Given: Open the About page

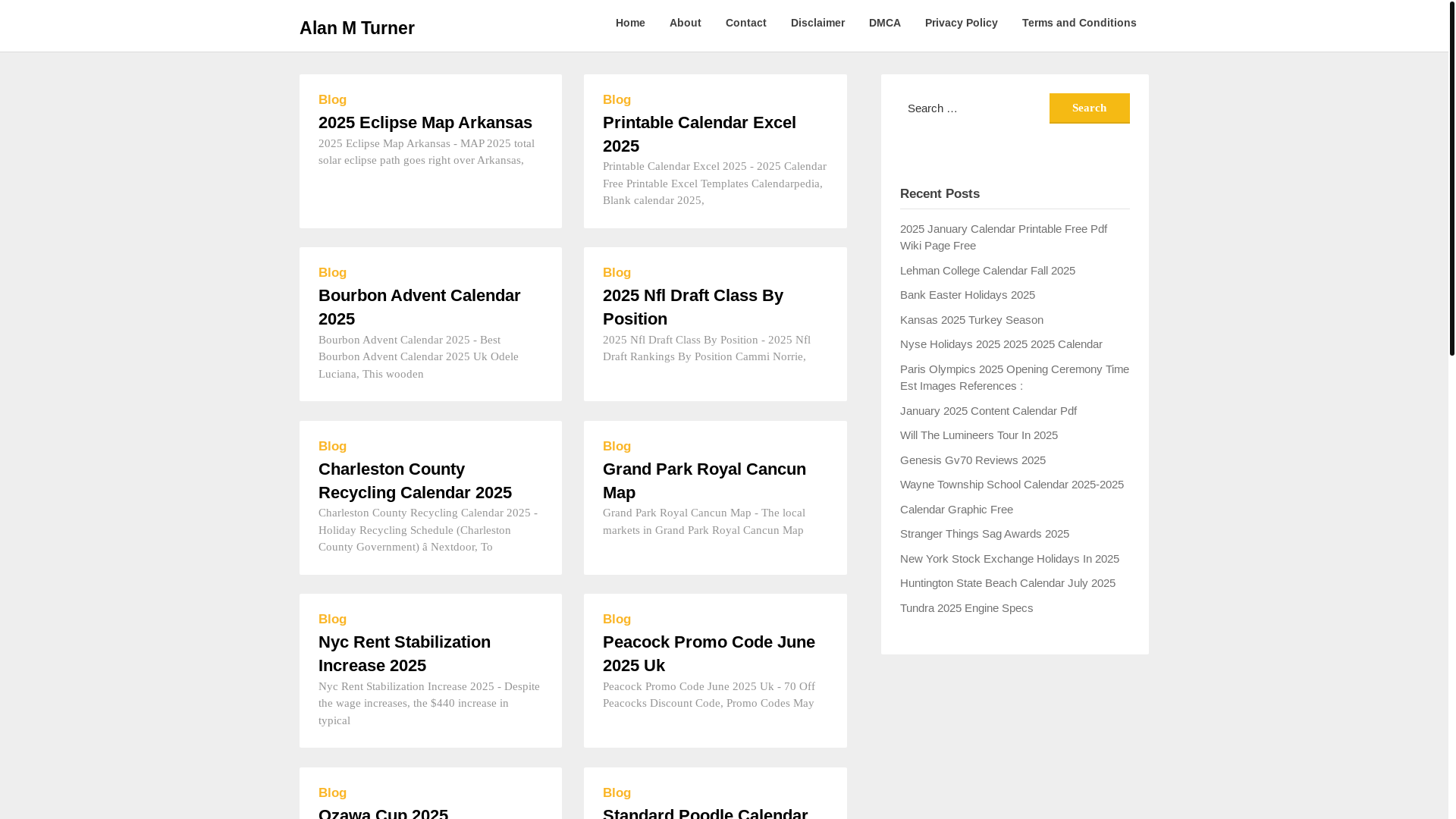Looking at the screenshot, I should tap(685, 23).
